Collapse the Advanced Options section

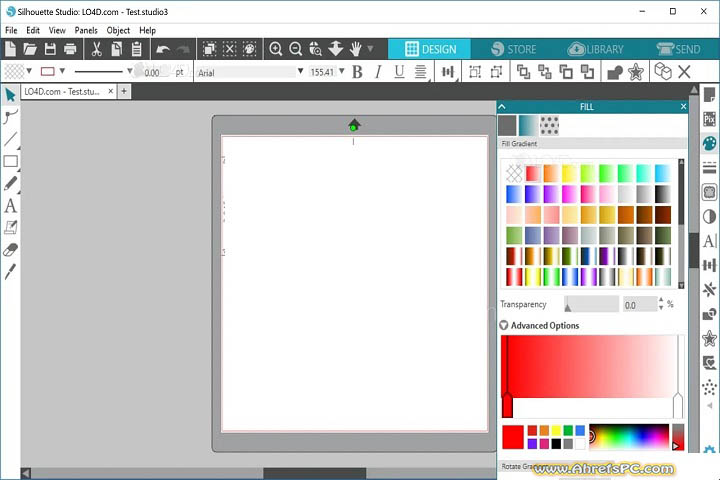pos(504,325)
